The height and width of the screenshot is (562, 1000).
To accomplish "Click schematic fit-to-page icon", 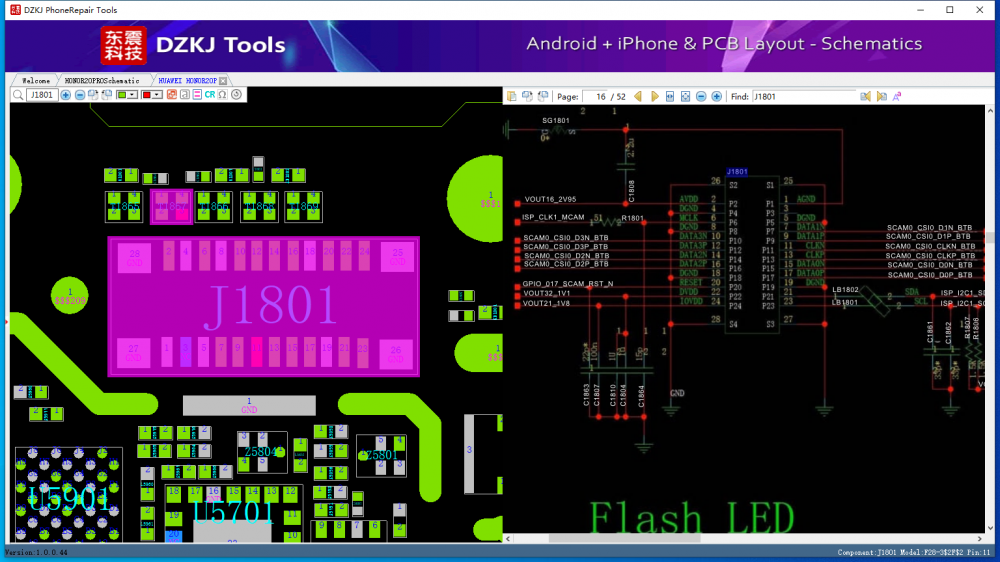I will (x=686, y=96).
